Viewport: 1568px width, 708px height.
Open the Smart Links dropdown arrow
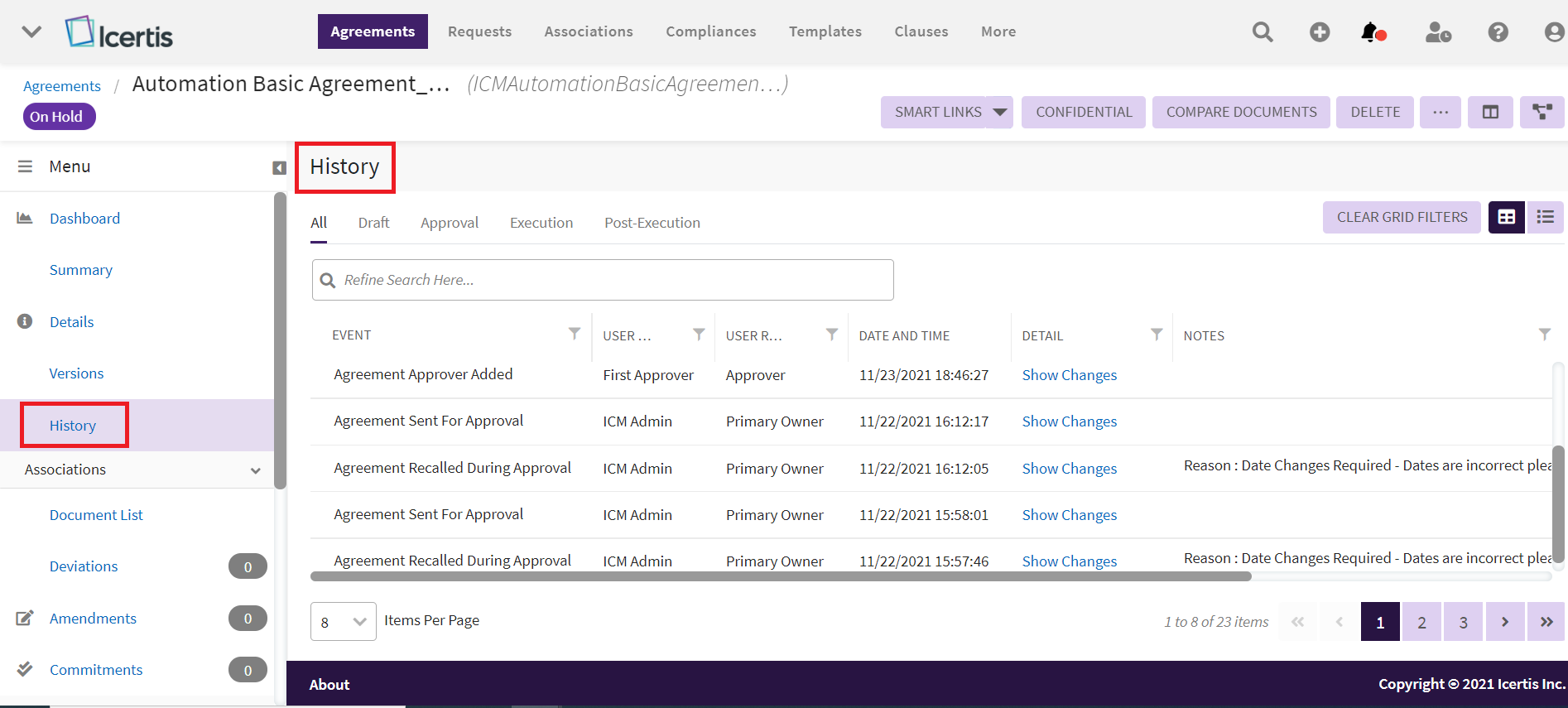coord(1000,112)
